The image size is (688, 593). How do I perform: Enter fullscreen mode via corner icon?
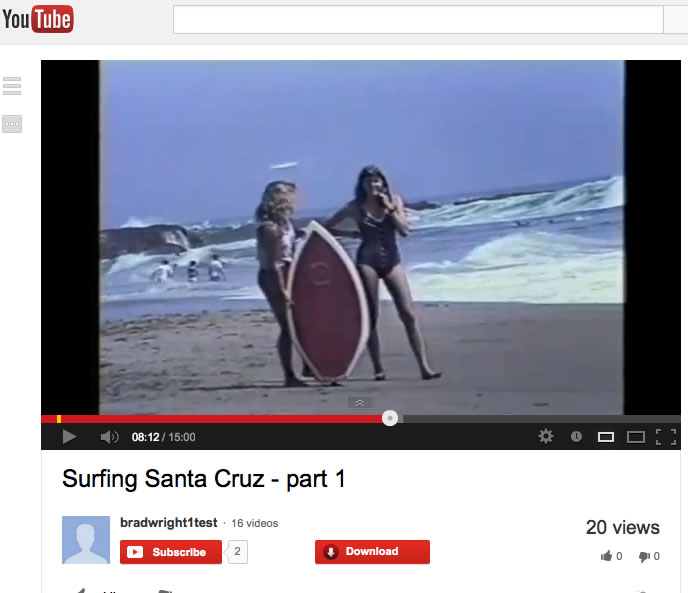[666, 437]
